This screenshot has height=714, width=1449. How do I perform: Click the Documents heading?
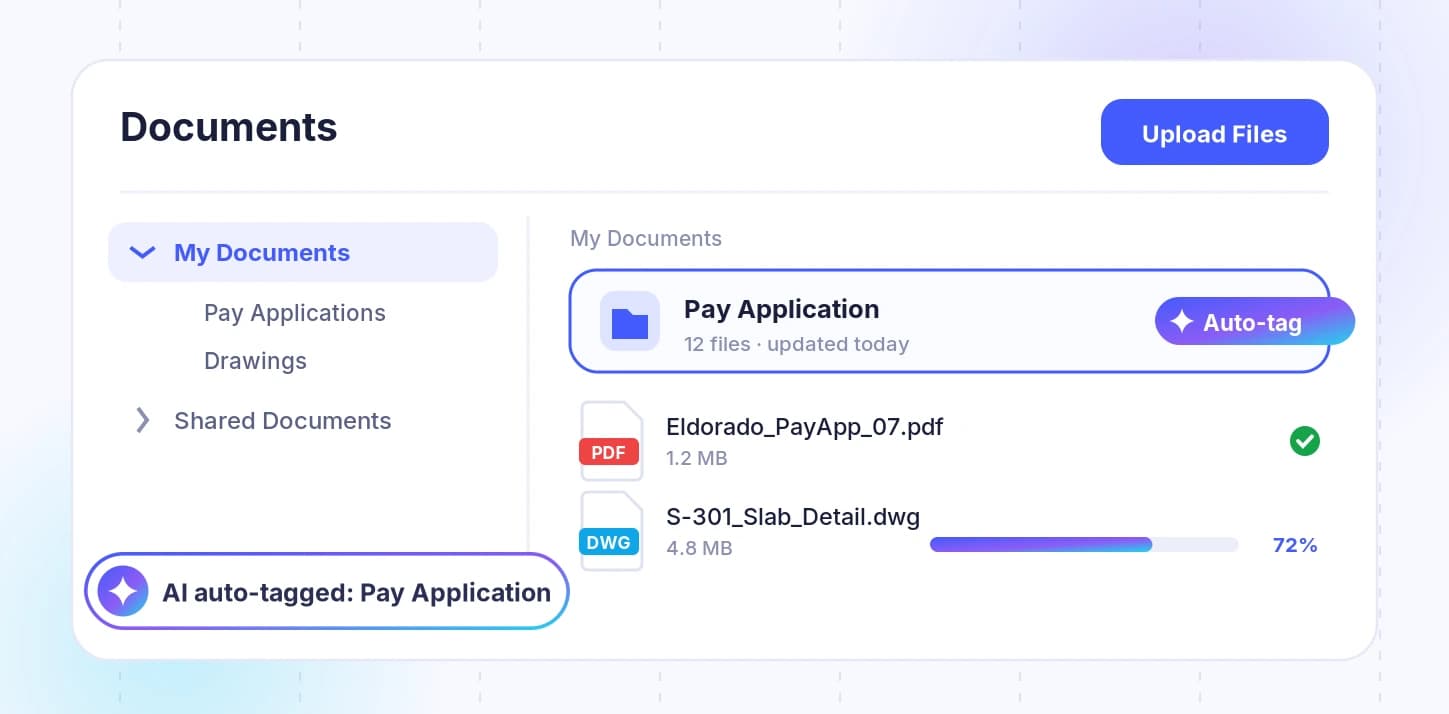[x=229, y=127]
